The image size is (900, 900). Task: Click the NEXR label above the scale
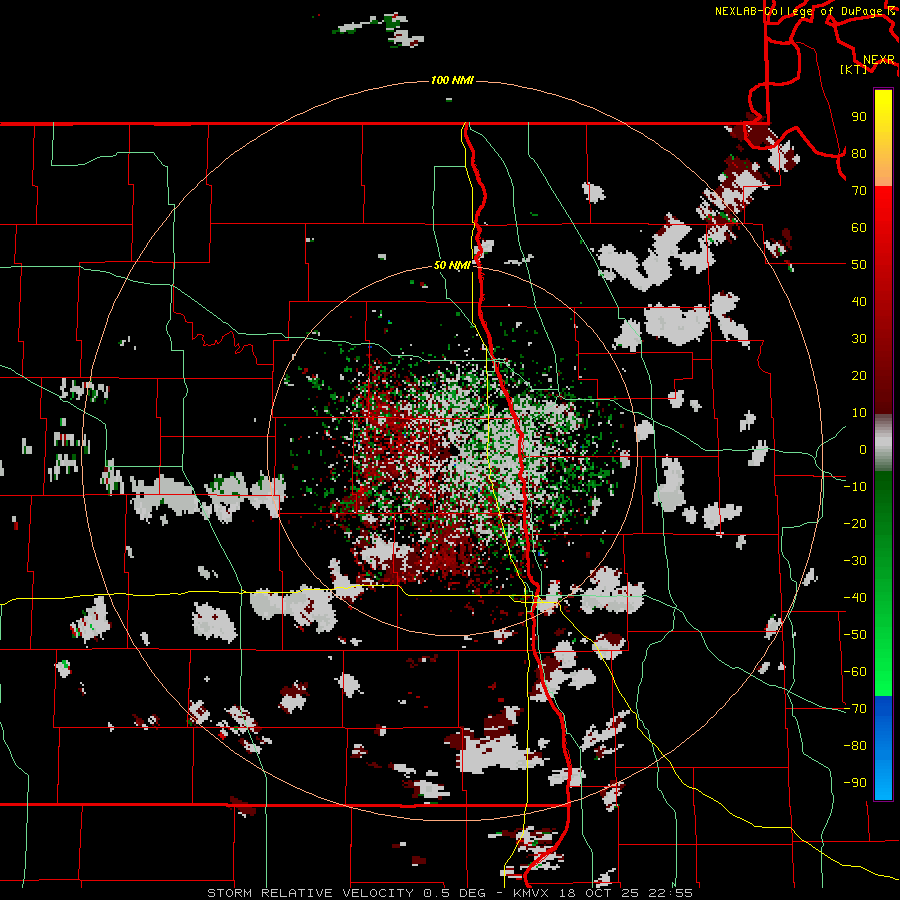(879, 60)
